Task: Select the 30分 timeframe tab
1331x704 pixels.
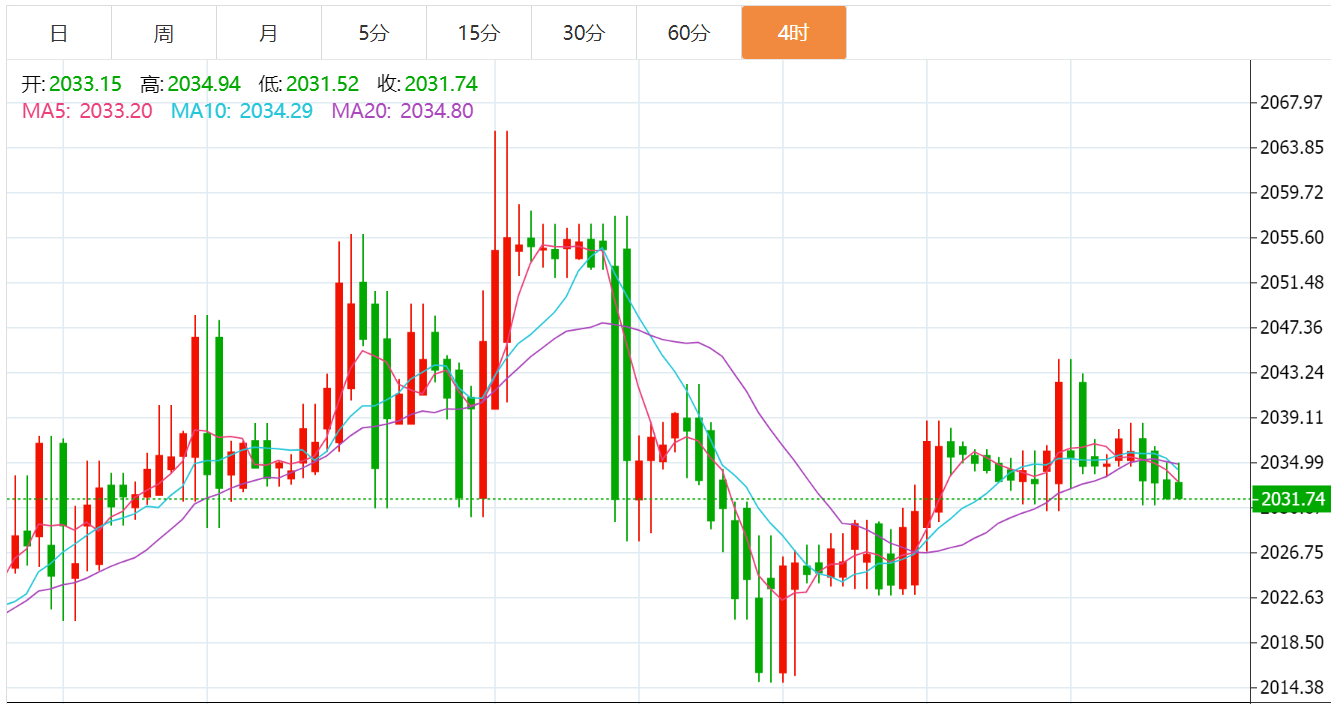Action: point(584,33)
